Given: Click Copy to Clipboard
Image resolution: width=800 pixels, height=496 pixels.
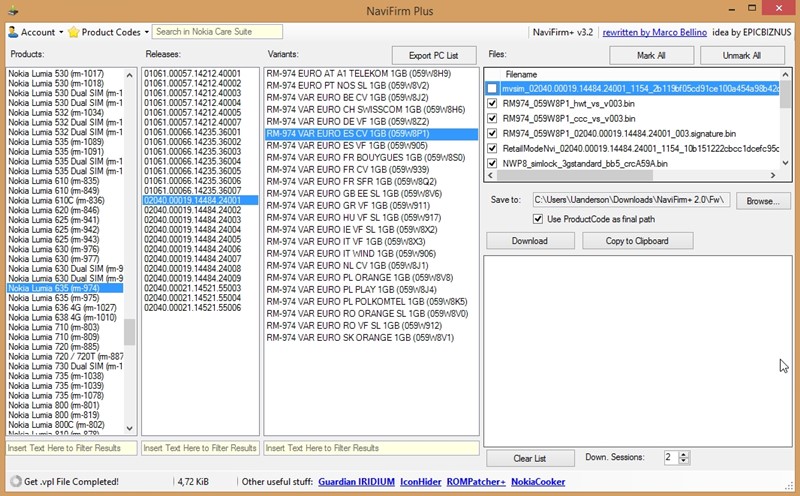Looking at the screenshot, I should tap(637, 241).
